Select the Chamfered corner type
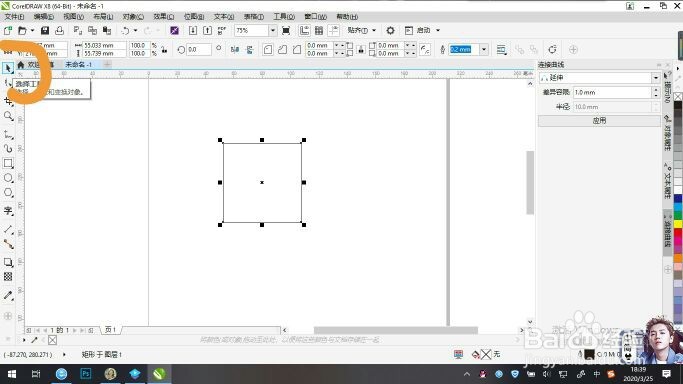Image resolution: width=683 pixels, height=384 pixels. 297,49
